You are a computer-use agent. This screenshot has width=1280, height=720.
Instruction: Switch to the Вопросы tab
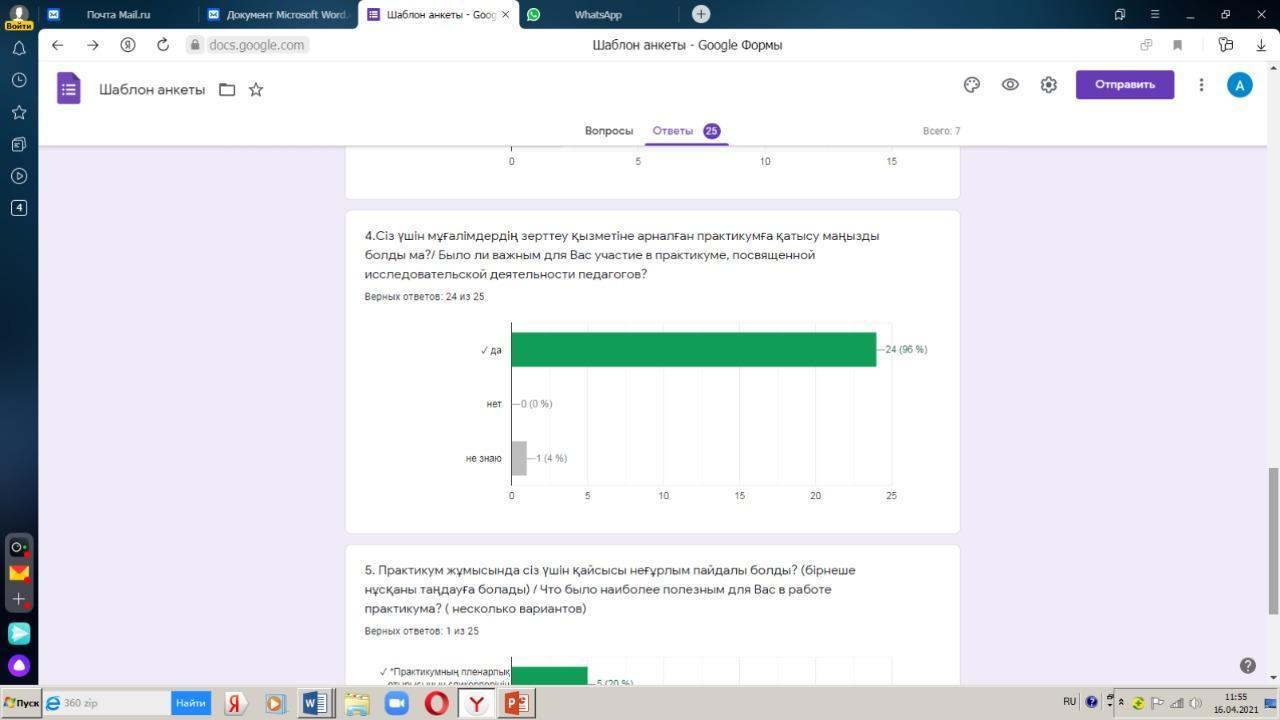609,131
